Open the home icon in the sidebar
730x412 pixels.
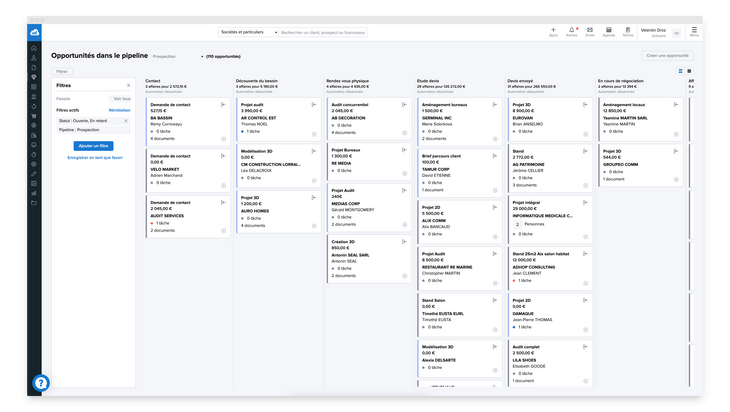(34, 48)
